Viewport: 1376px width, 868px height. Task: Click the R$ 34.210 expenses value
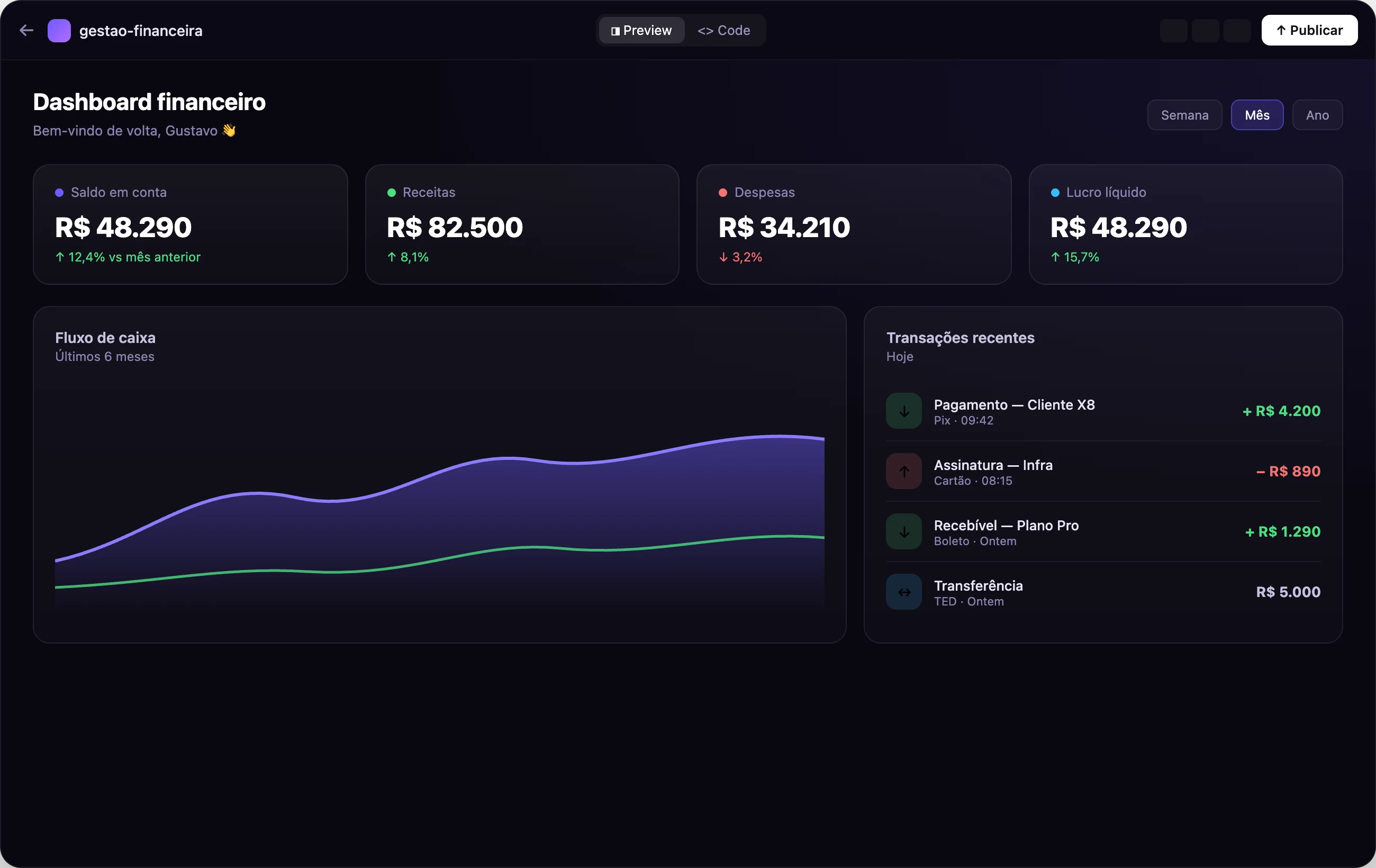tap(784, 227)
